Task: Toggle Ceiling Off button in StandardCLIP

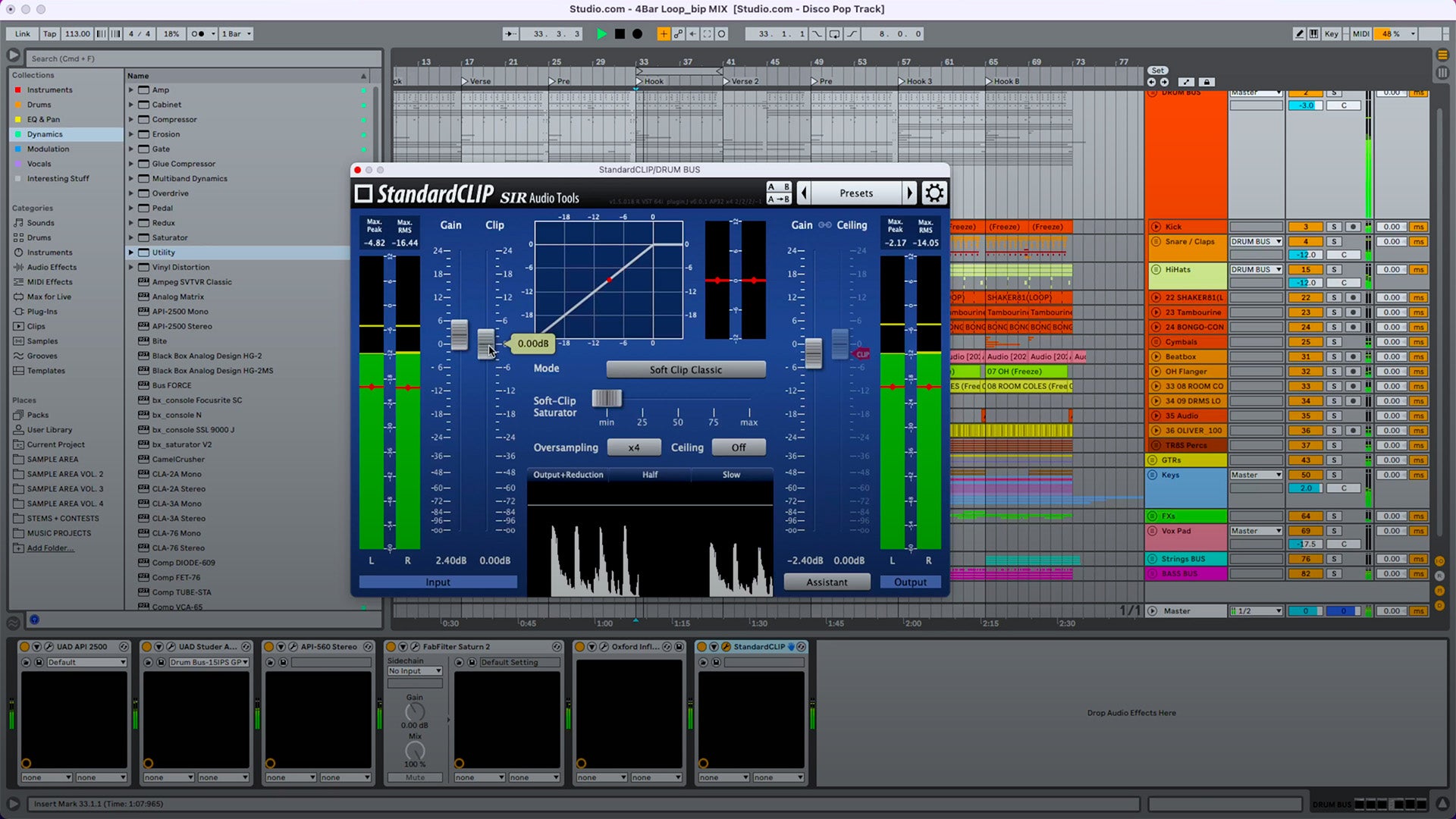Action: [x=738, y=448]
